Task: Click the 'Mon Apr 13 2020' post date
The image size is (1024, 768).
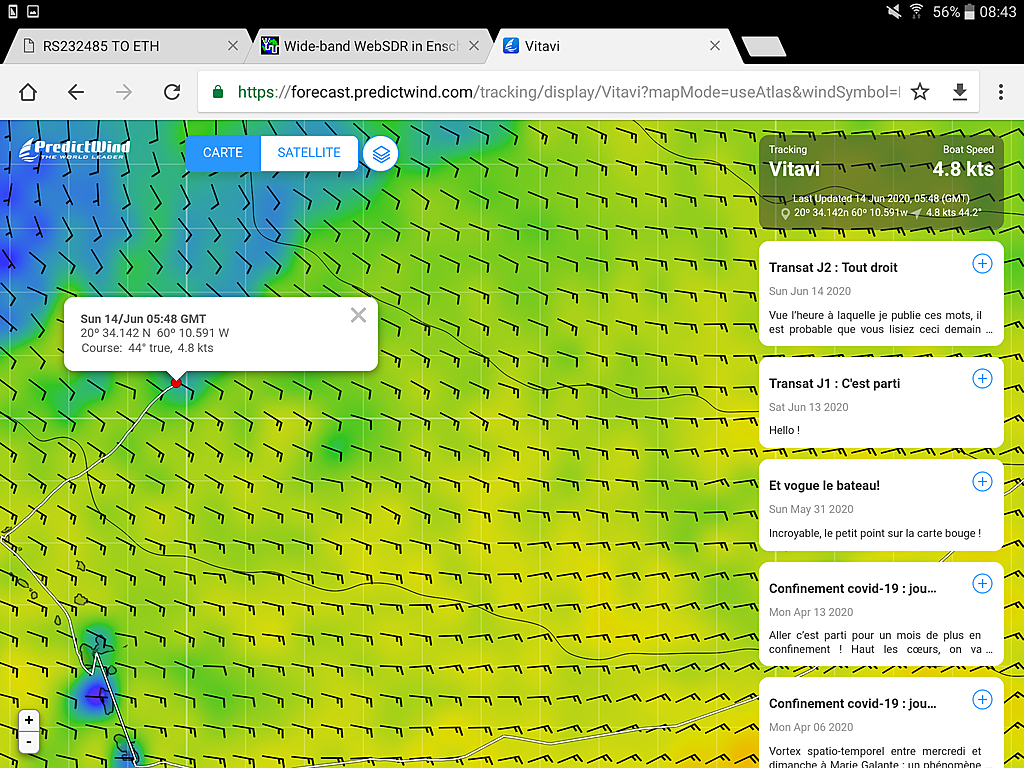Action: coord(811,612)
